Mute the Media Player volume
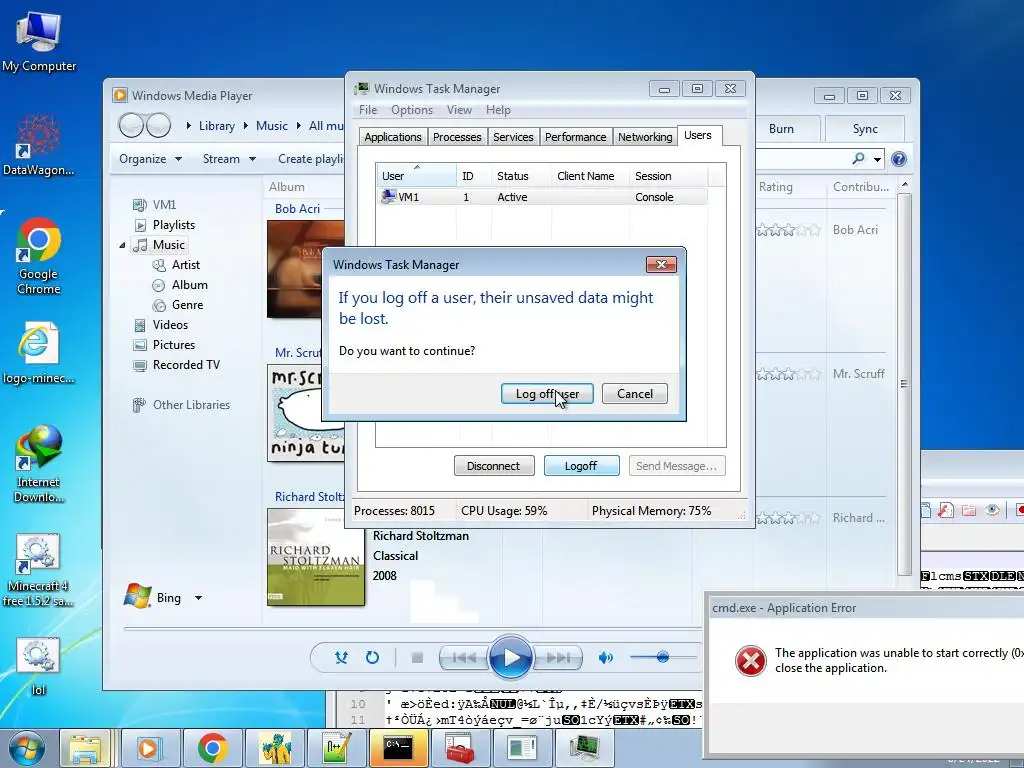The image size is (1024, 768). point(605,658)
